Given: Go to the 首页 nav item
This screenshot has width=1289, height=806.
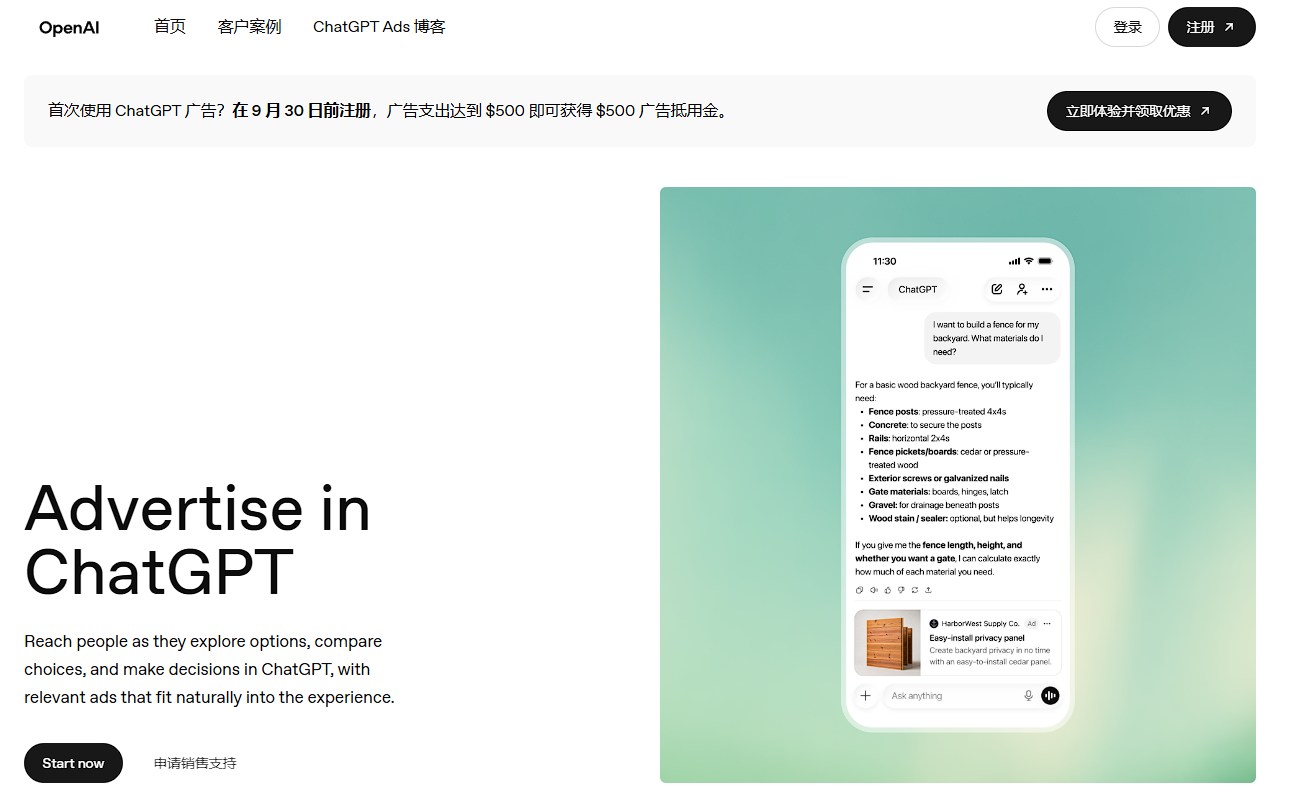Looking at the screenshot, I should coord(170,27).
